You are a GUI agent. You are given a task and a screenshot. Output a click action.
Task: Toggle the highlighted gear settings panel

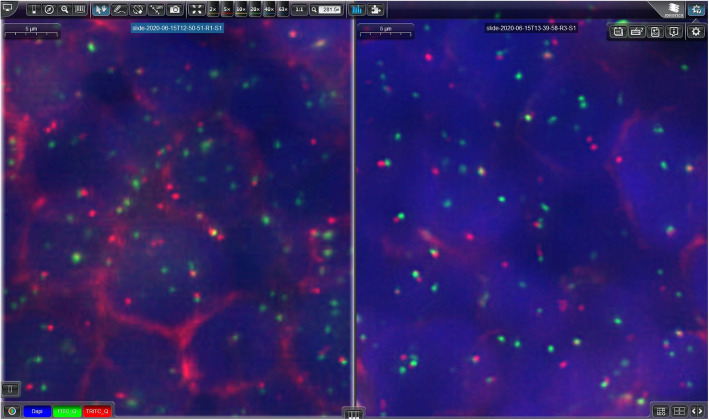tap(696, 9)
